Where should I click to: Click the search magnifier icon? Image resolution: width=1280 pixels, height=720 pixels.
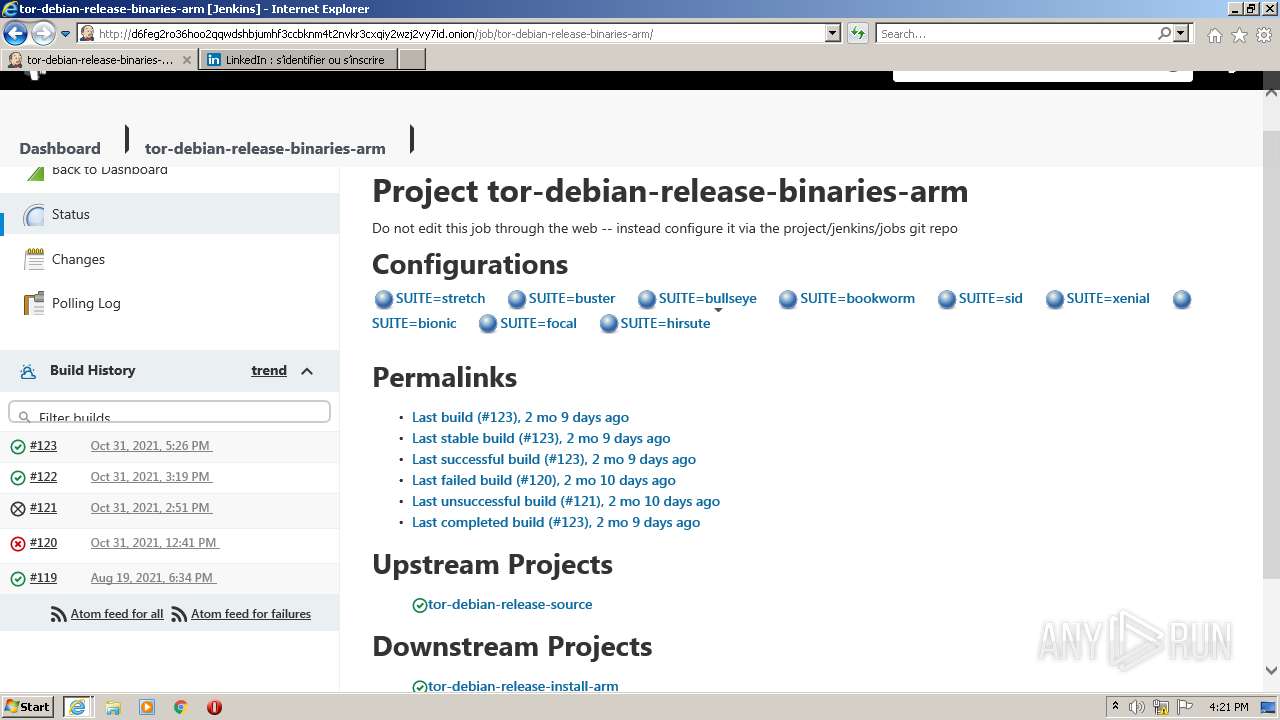click(1164, 34)
